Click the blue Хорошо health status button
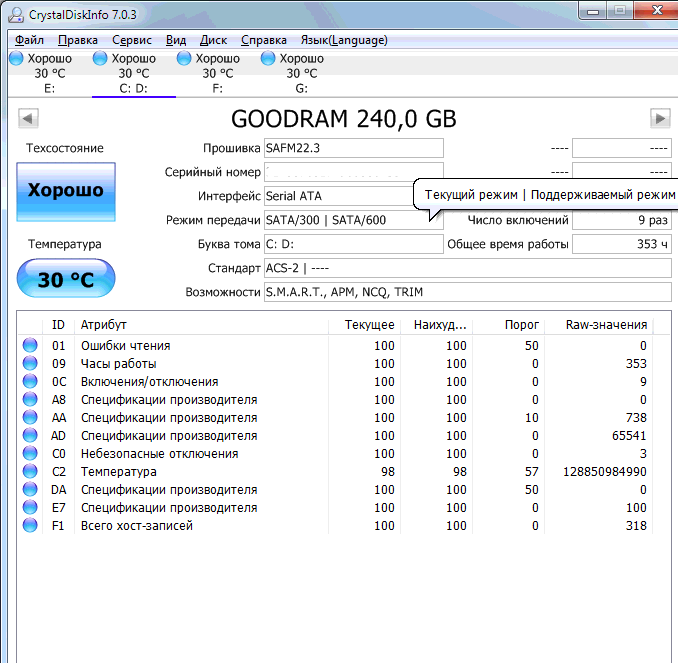Image resolution: width=678 pixels, height=663 pixels. (66, 192)
